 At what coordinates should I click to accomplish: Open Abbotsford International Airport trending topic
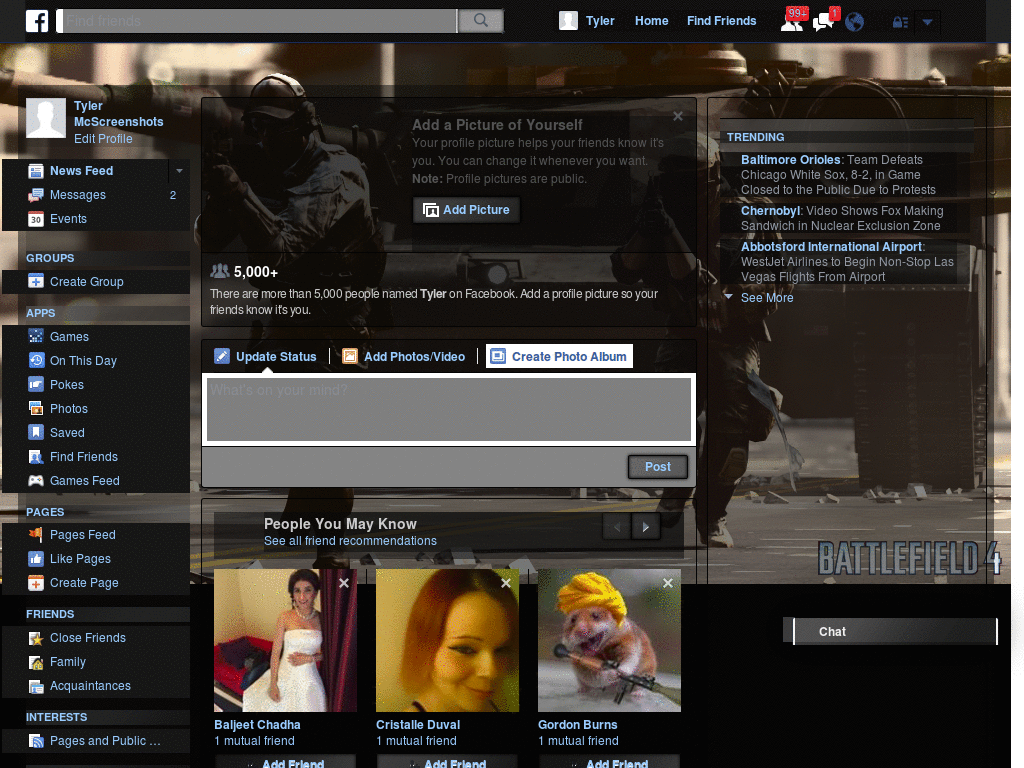coord(831,247)
